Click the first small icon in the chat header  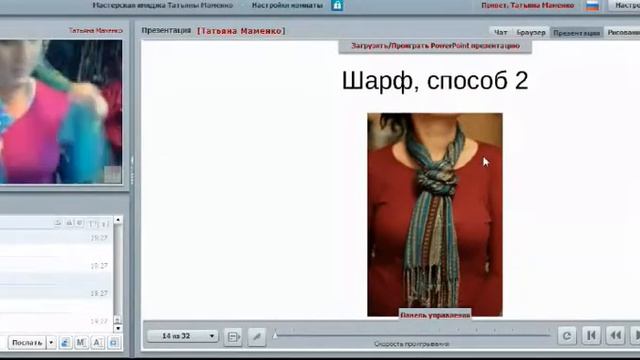[58, 222]
